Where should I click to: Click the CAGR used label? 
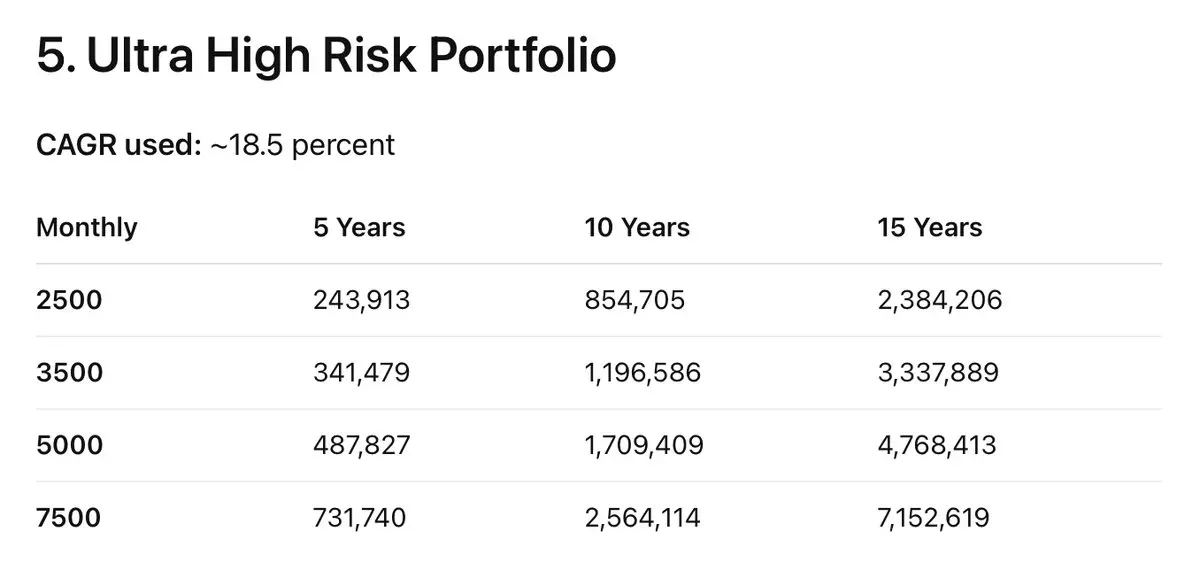(x=119, y=146)
